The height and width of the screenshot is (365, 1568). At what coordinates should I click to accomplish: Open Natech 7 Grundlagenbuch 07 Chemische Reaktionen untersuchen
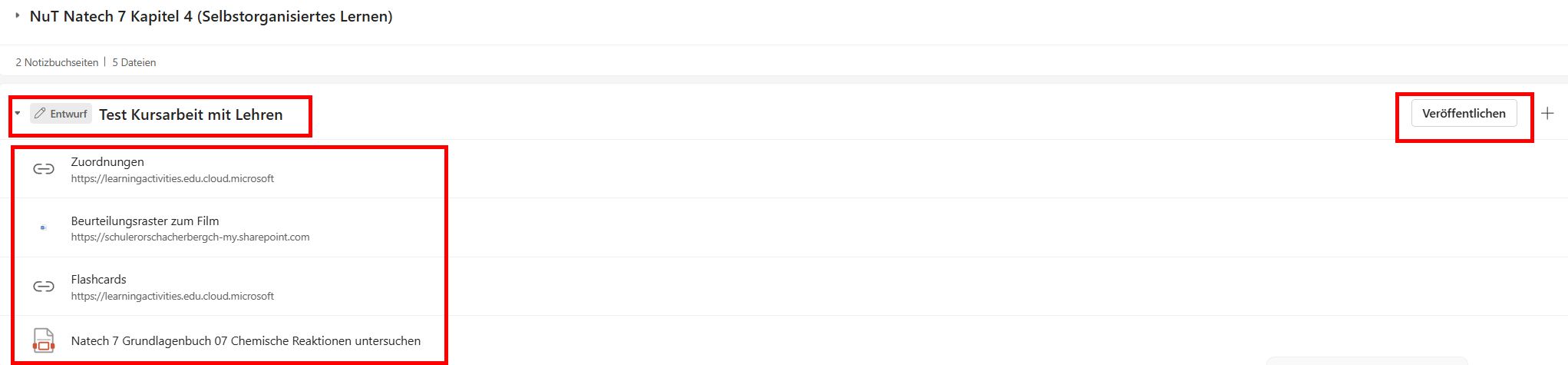(x=246, y=341)
